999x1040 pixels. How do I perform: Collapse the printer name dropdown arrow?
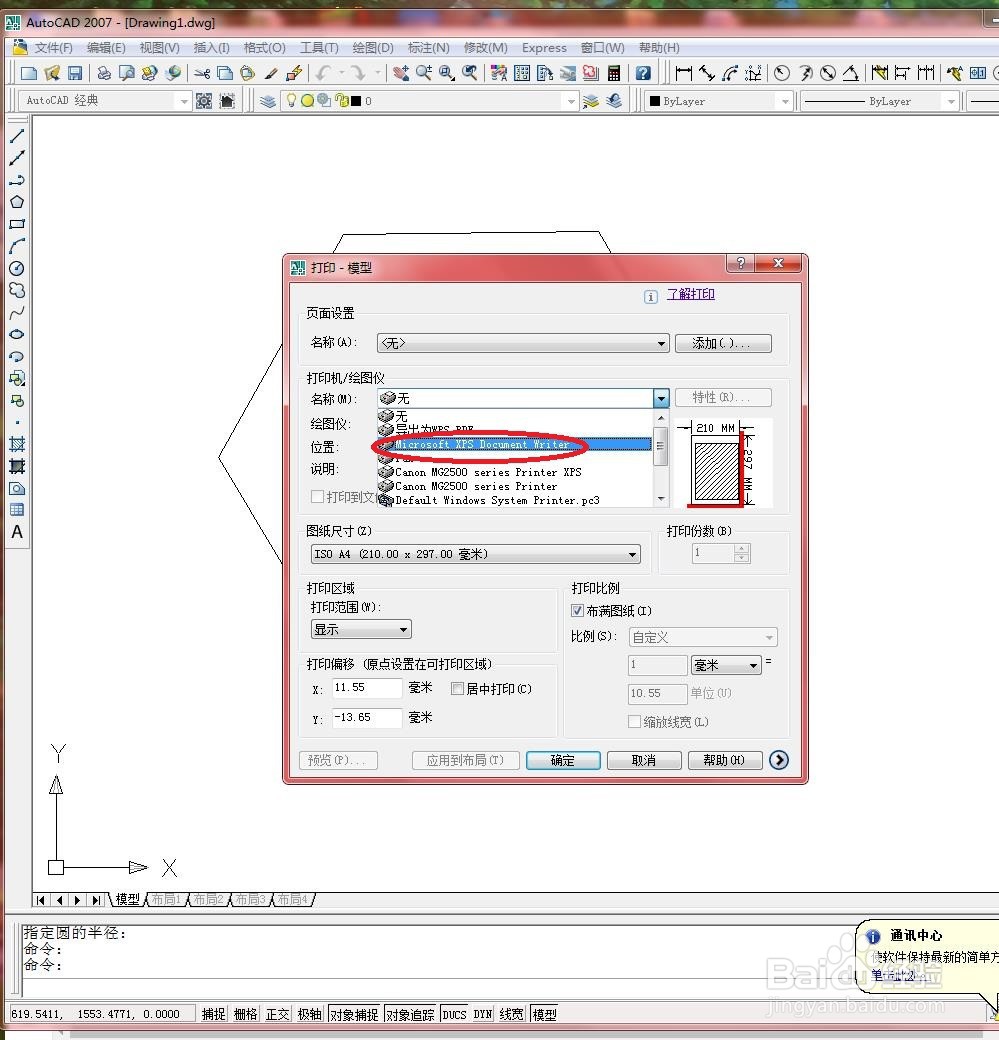[x=661, y=398]
